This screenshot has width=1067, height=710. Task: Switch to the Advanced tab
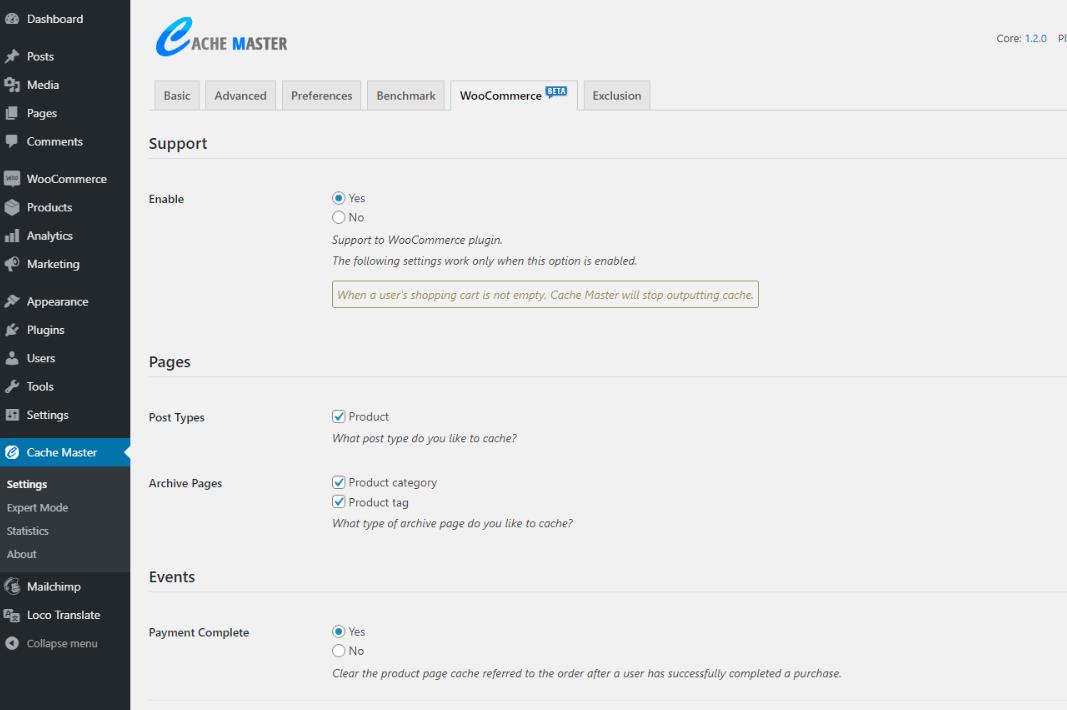click(240, 96)
